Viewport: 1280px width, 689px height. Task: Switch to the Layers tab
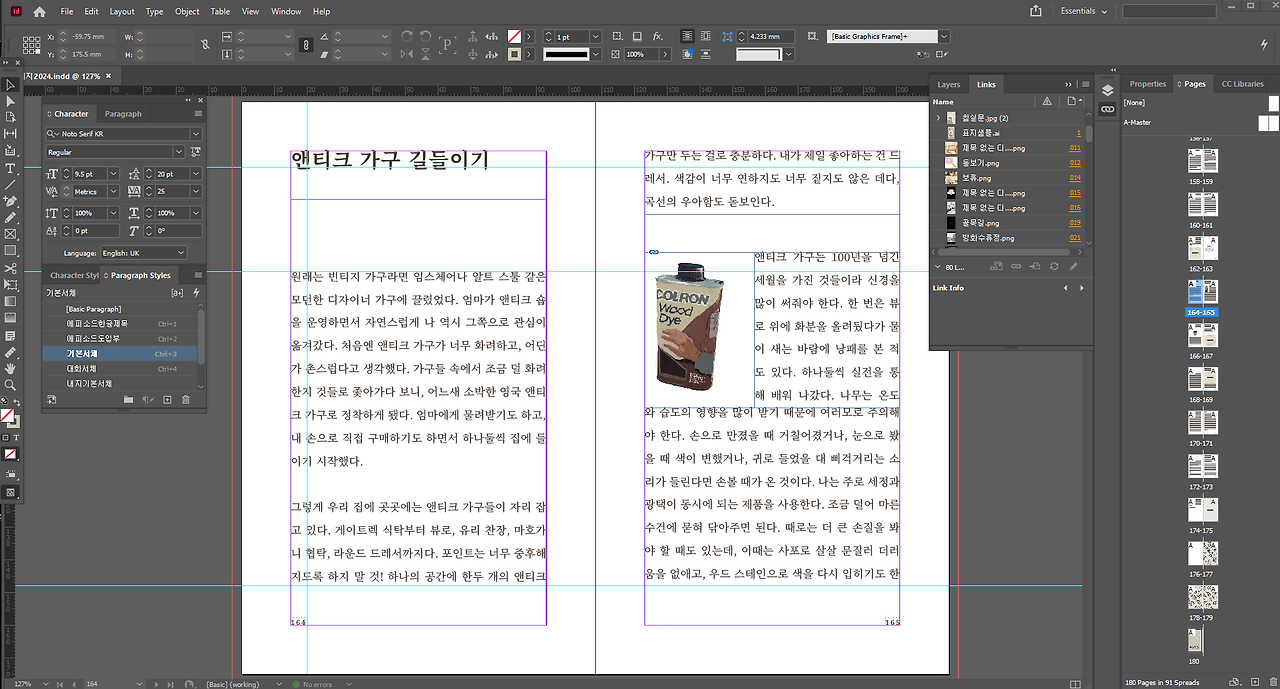[x=948, y=85]
